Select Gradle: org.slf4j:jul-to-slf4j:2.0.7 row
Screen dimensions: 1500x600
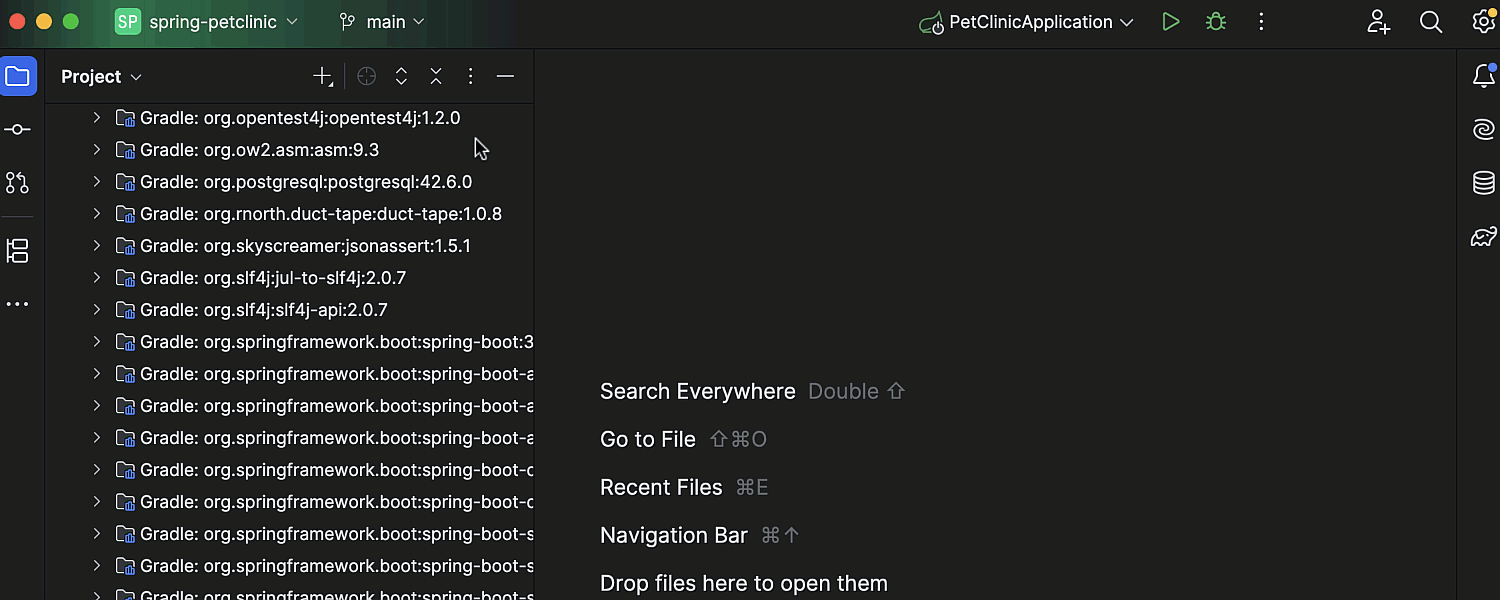[289, 278]
